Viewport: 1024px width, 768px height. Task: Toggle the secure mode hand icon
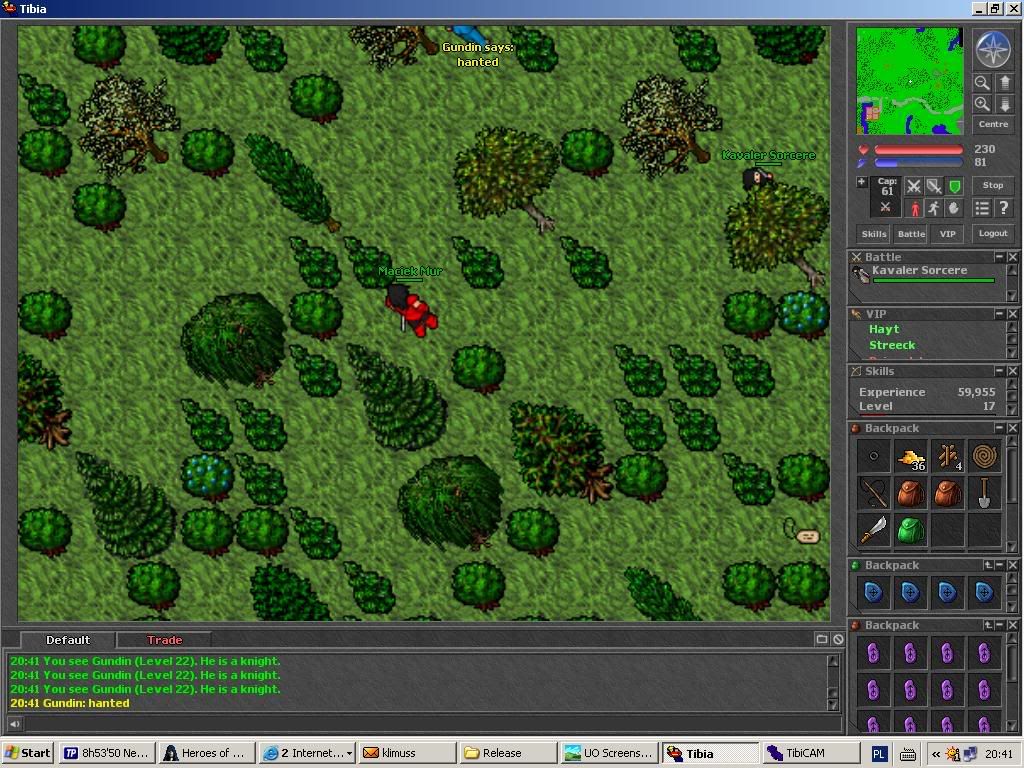954,208
